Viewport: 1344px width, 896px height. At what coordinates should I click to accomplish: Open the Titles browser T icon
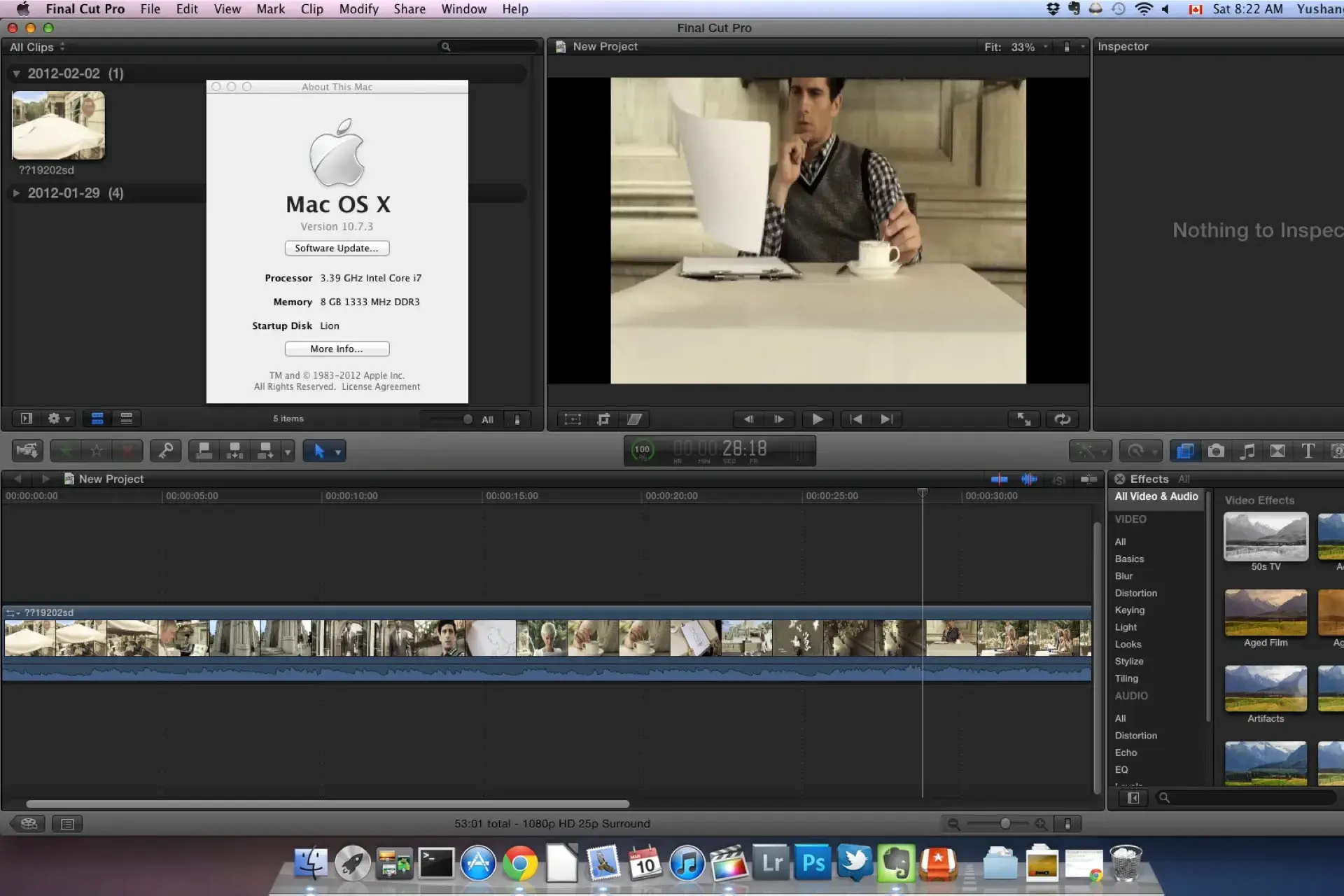[1308, 451]
